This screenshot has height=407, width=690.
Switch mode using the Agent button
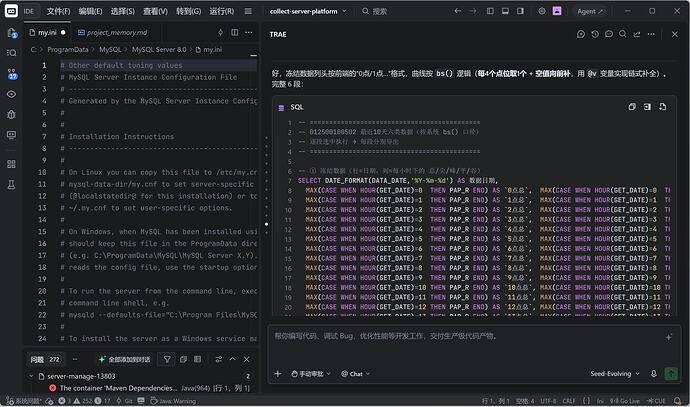[590, 11]
